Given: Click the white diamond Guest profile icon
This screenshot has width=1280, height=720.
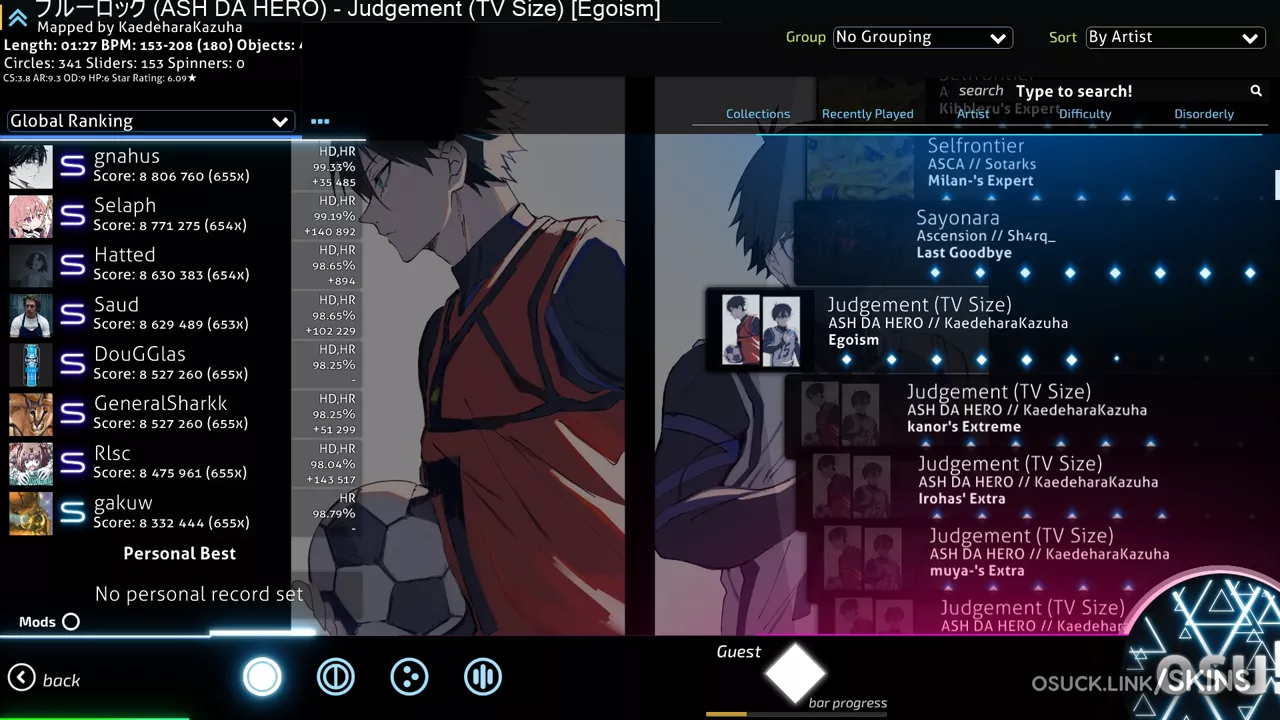Looking at the screenshot, I should click(x=795, y=673).
